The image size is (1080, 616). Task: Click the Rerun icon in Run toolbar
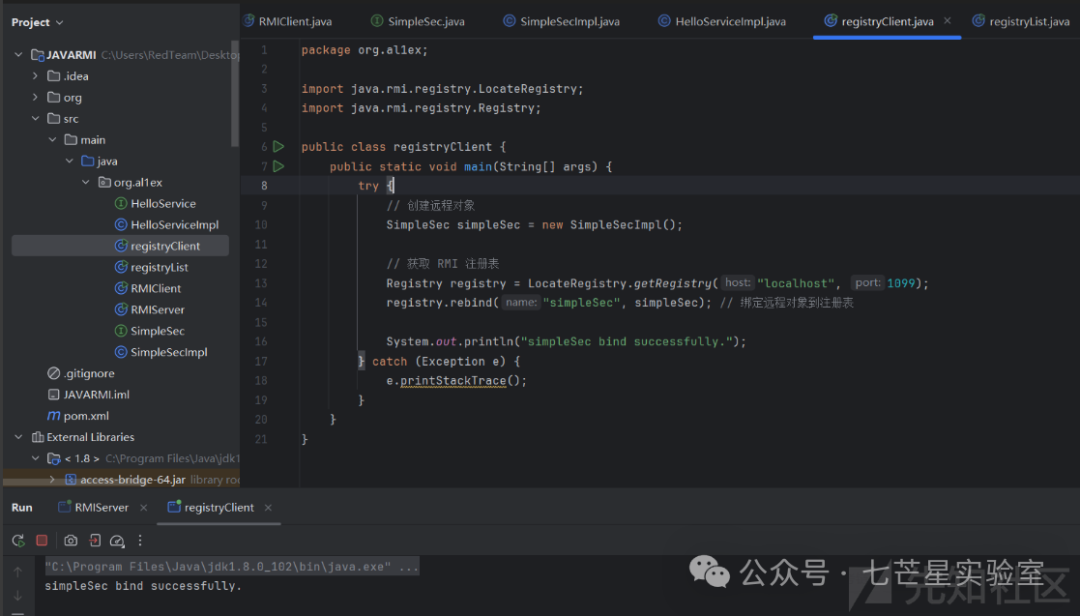pyautogui.click(x=19, y=541)
